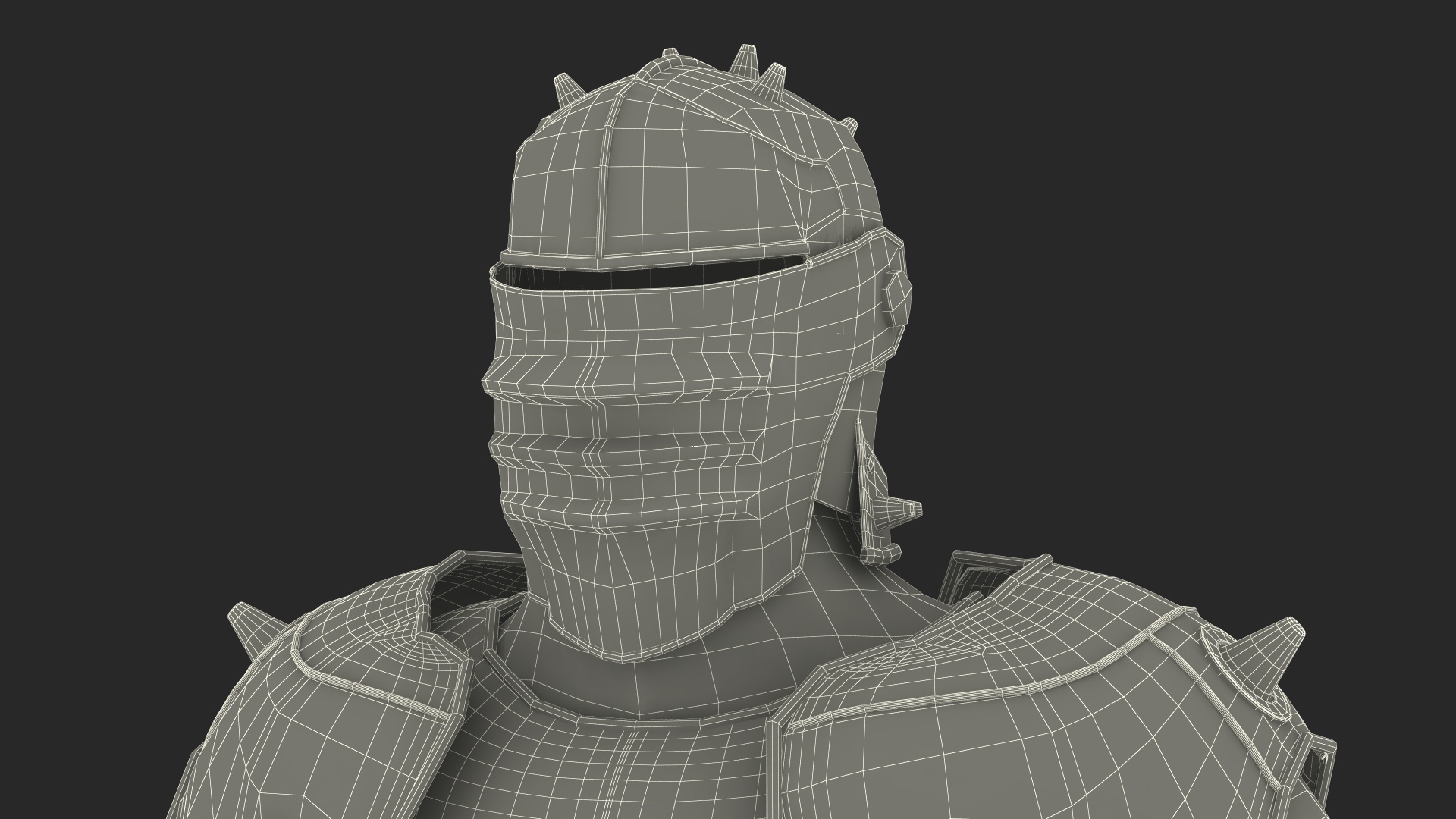Click the dark visor eye slit opening
Viewport: 1456px width, 819px height.
point(645,278)
